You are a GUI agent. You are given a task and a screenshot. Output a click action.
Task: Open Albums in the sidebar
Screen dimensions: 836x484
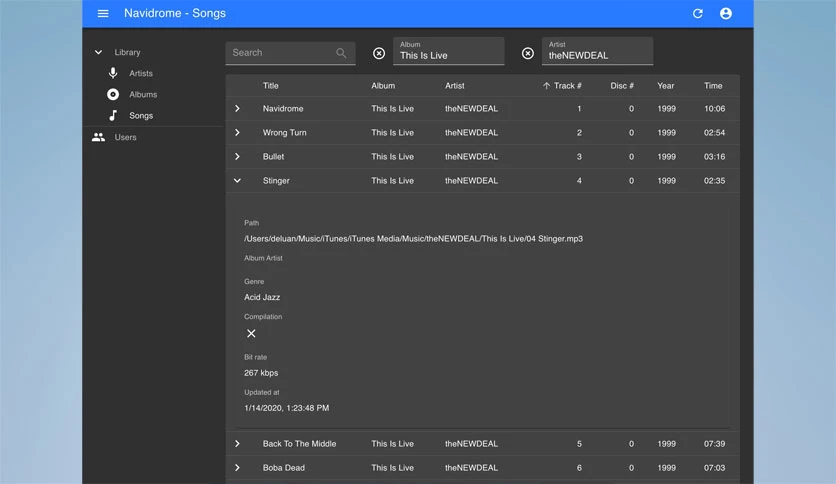pyautogui.click(x=143, y=94)
